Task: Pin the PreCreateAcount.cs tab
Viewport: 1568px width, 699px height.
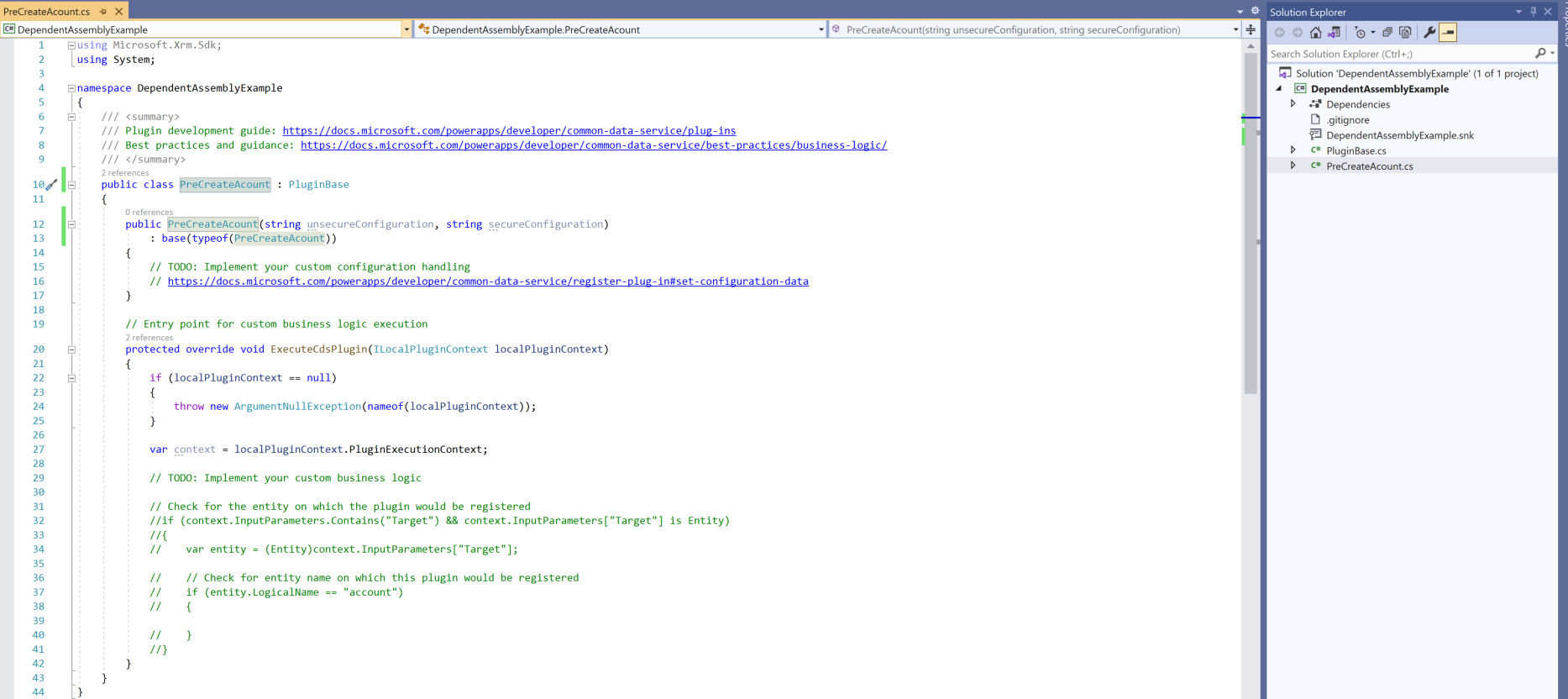Action: (x=103, y=12)
